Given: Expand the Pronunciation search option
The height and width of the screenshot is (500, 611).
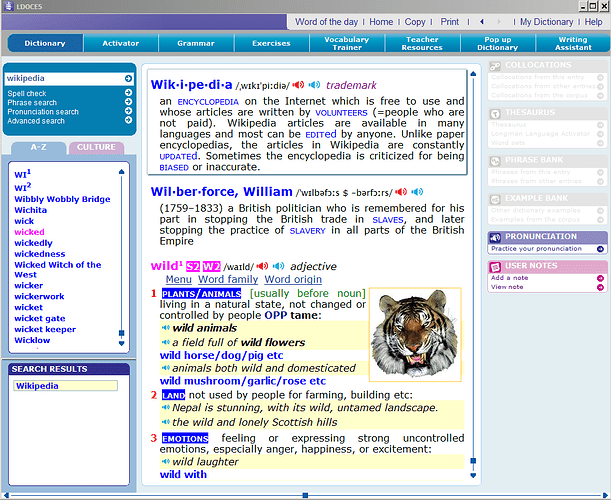Looking at the screenshot, I should point(129,112).
